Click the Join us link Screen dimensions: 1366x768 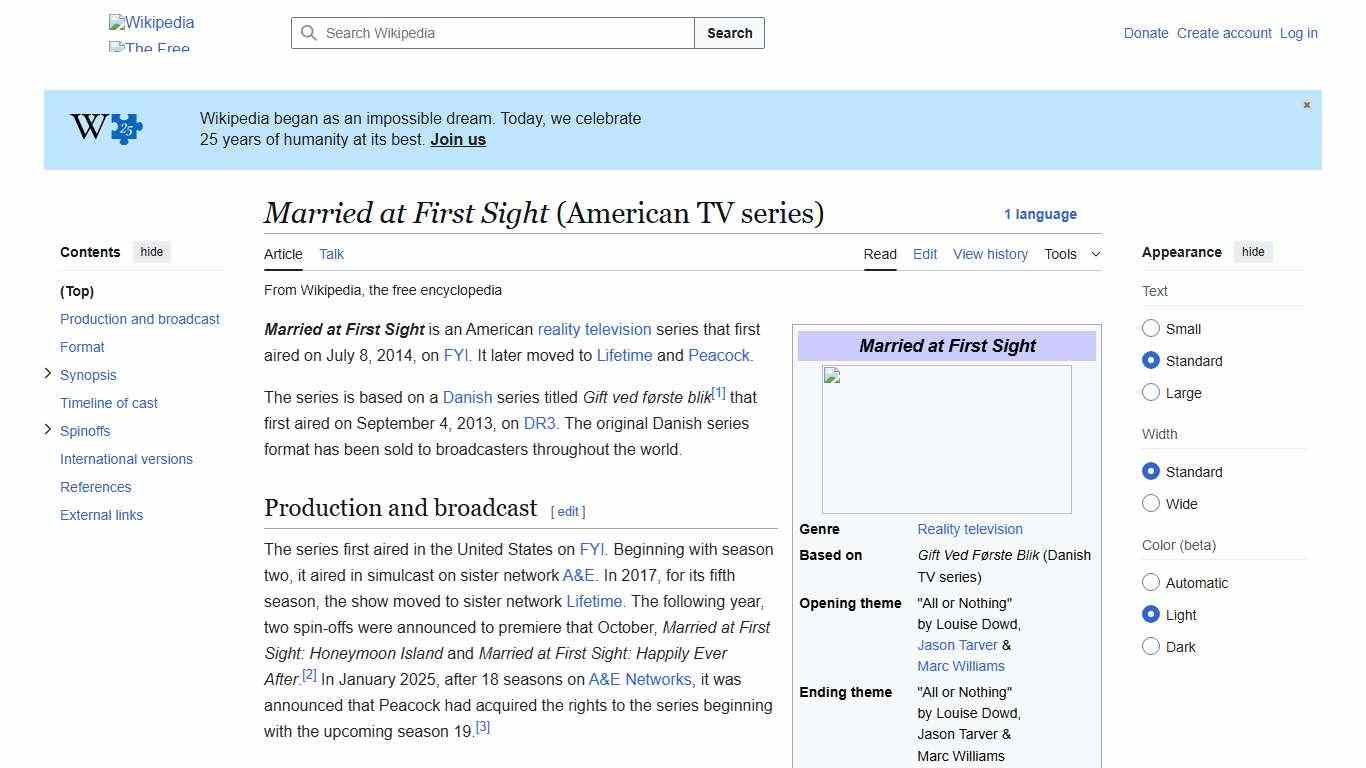(457, 139)
